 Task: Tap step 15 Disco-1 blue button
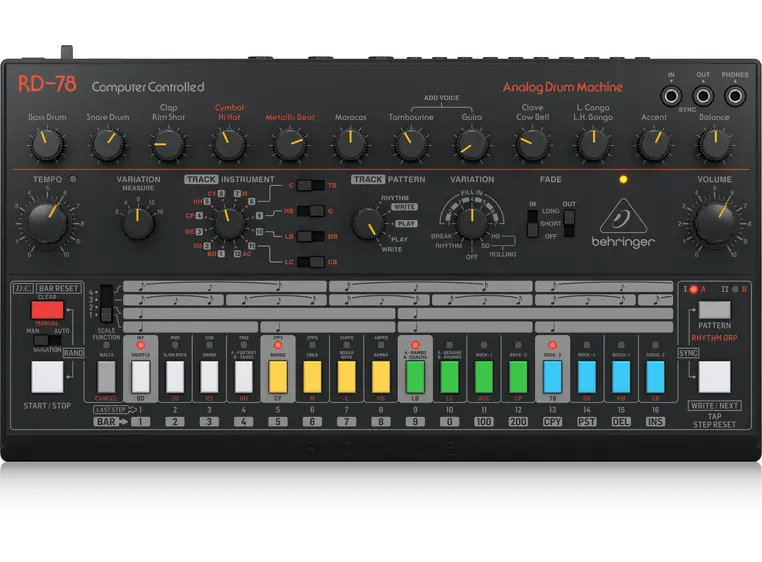(621, 377)
